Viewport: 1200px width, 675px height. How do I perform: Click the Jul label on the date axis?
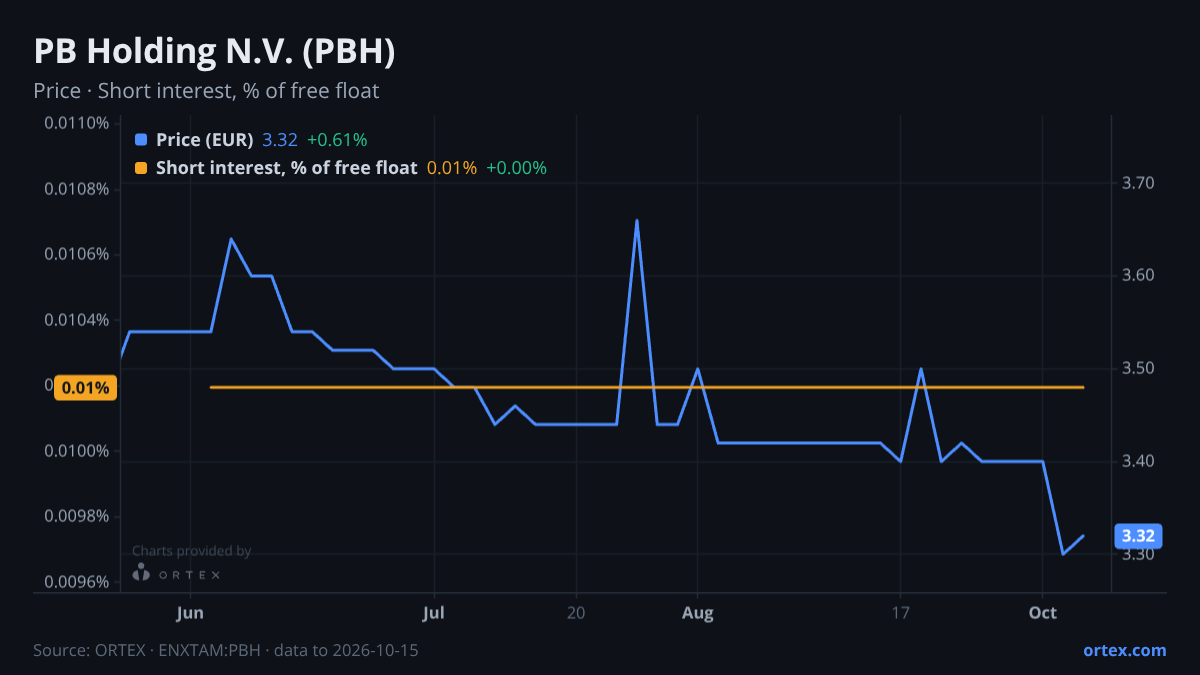[x=434, y=613]
